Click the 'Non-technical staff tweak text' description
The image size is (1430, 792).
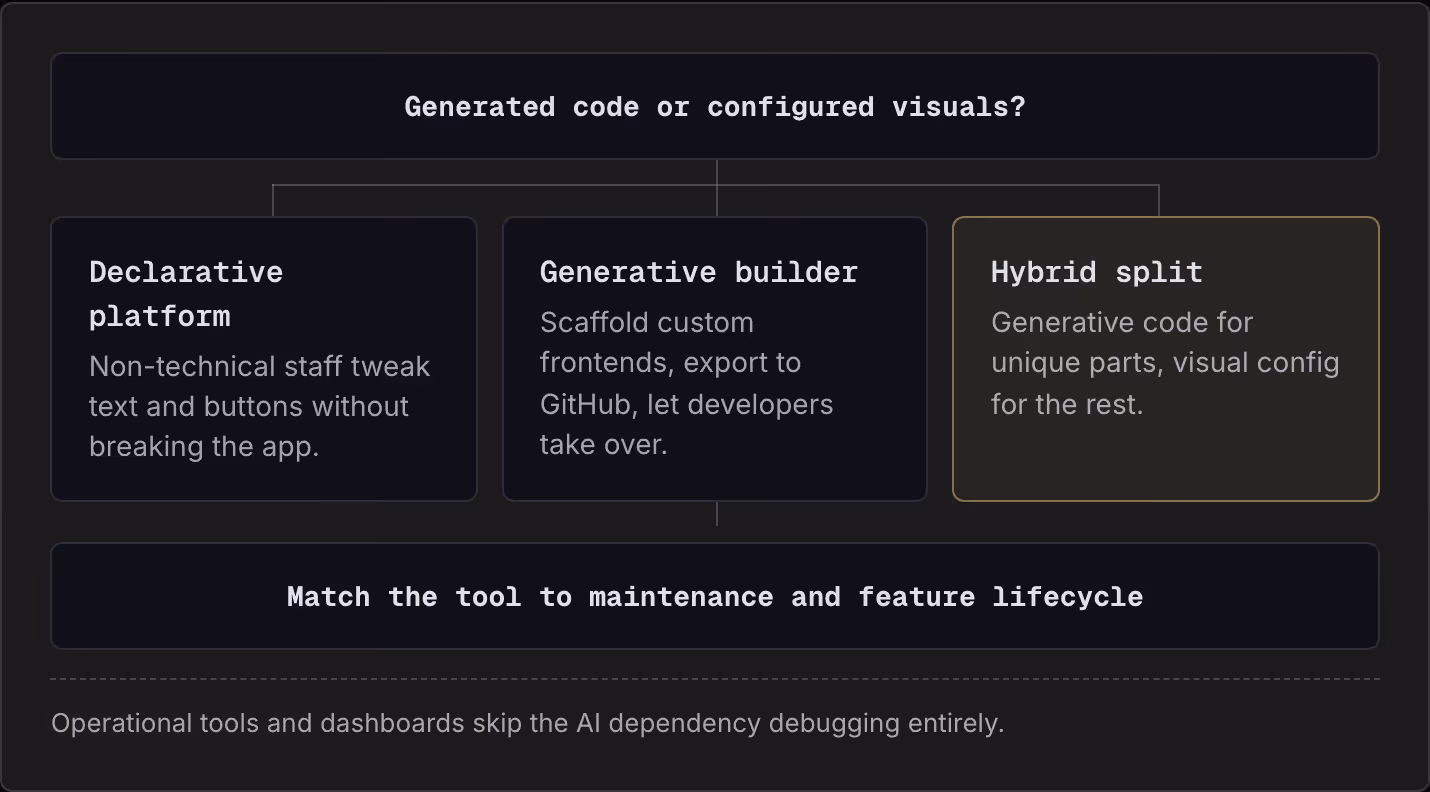pos(259,406)
